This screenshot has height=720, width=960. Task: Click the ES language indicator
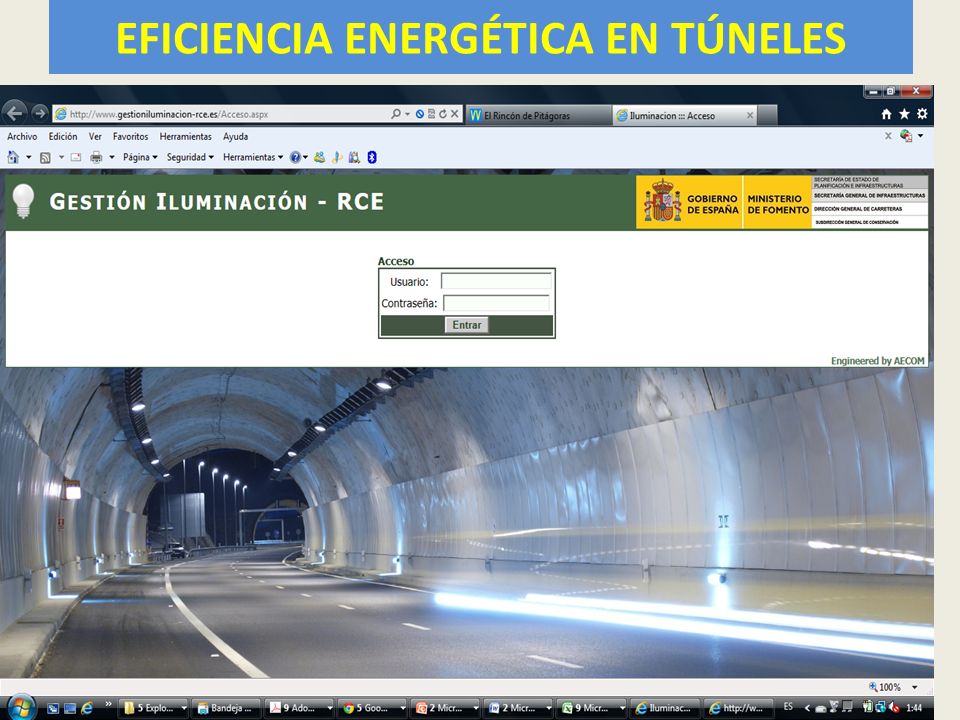[x=788, y=707]
